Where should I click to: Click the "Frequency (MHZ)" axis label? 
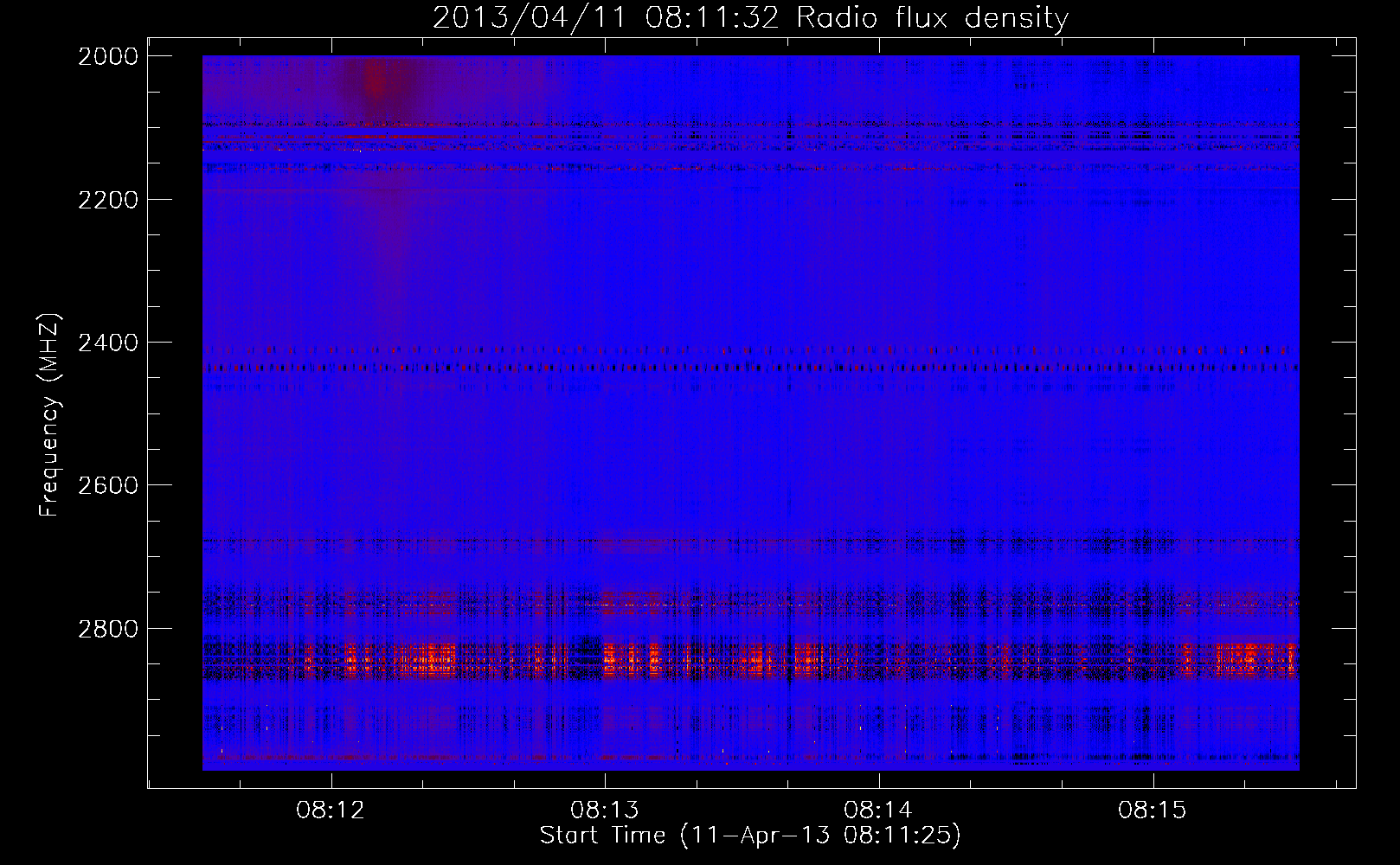coord(49,415)
